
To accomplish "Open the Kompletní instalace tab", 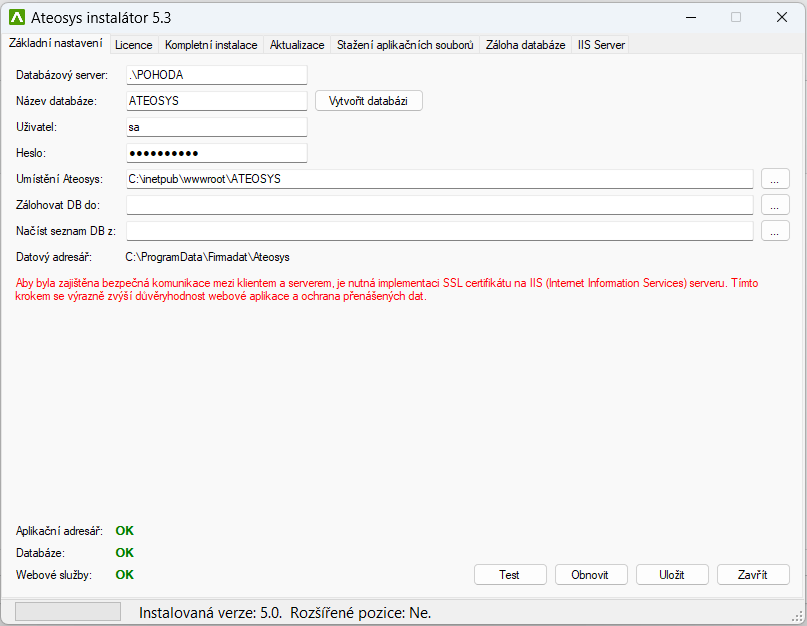I will (211, 45).
